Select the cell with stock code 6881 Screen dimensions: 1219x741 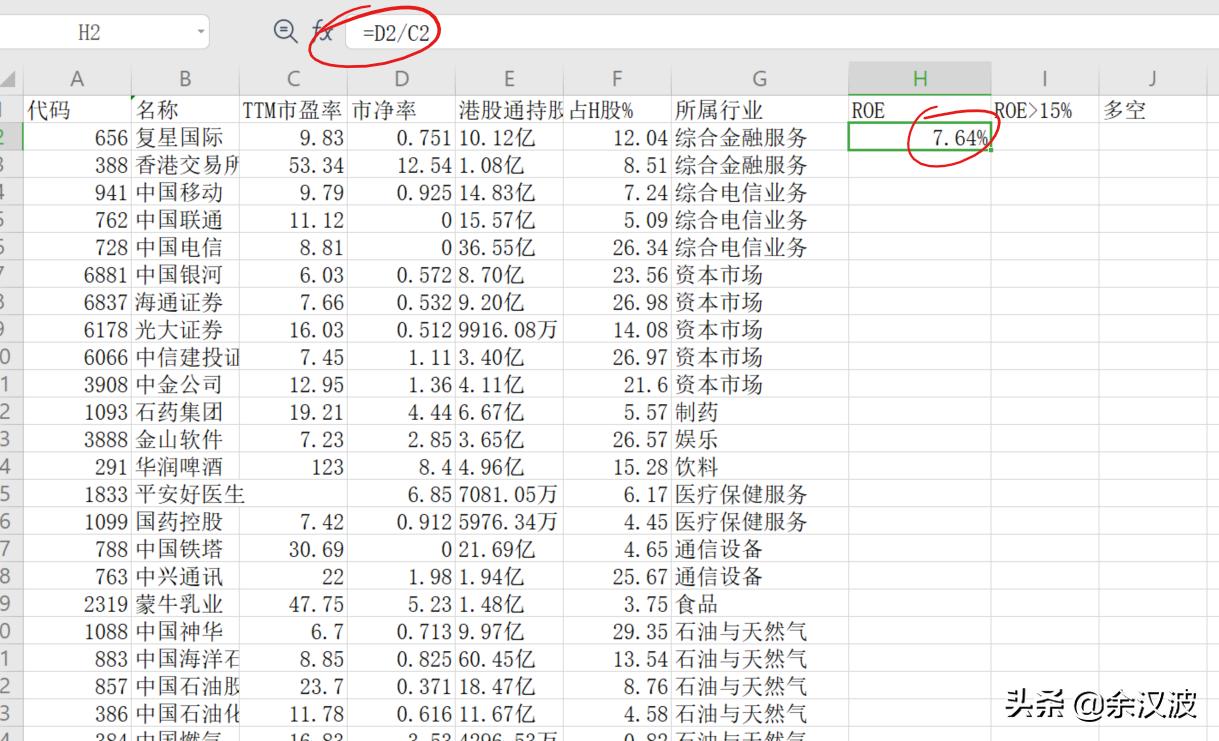click(x=77, y=272)
